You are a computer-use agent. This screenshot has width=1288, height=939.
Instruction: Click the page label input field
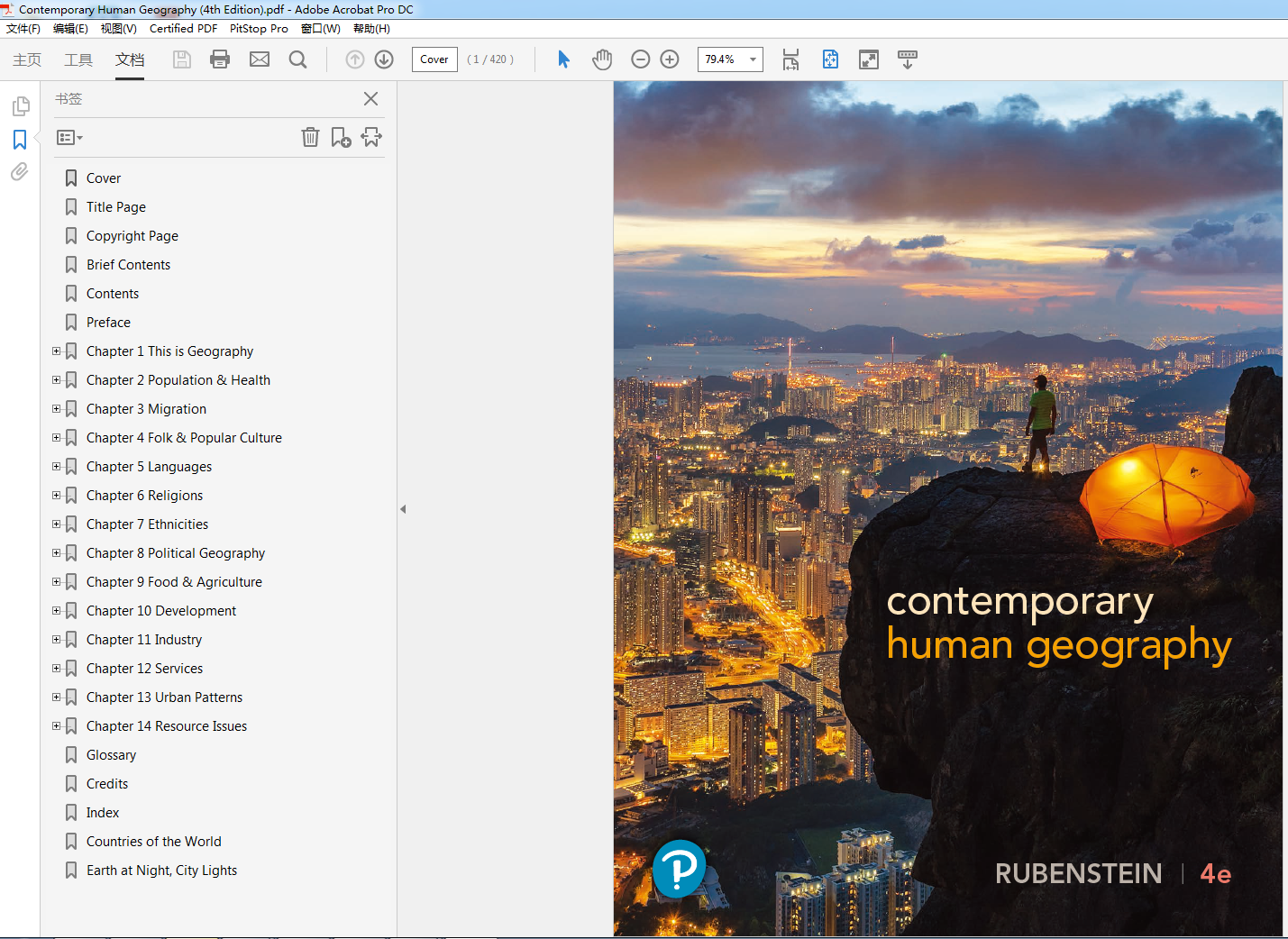coord(434,59)
